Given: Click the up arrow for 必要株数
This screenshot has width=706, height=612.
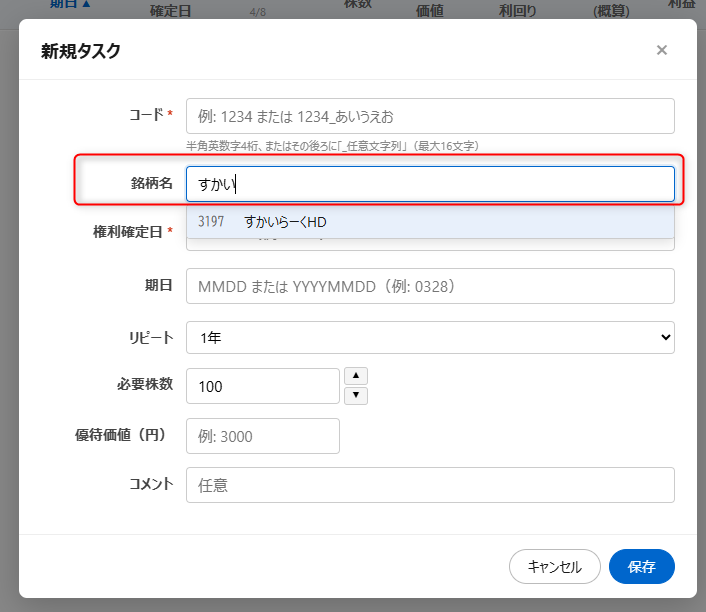Looking at the screenshot, I should pyautogui.click(x=355, y=376).
